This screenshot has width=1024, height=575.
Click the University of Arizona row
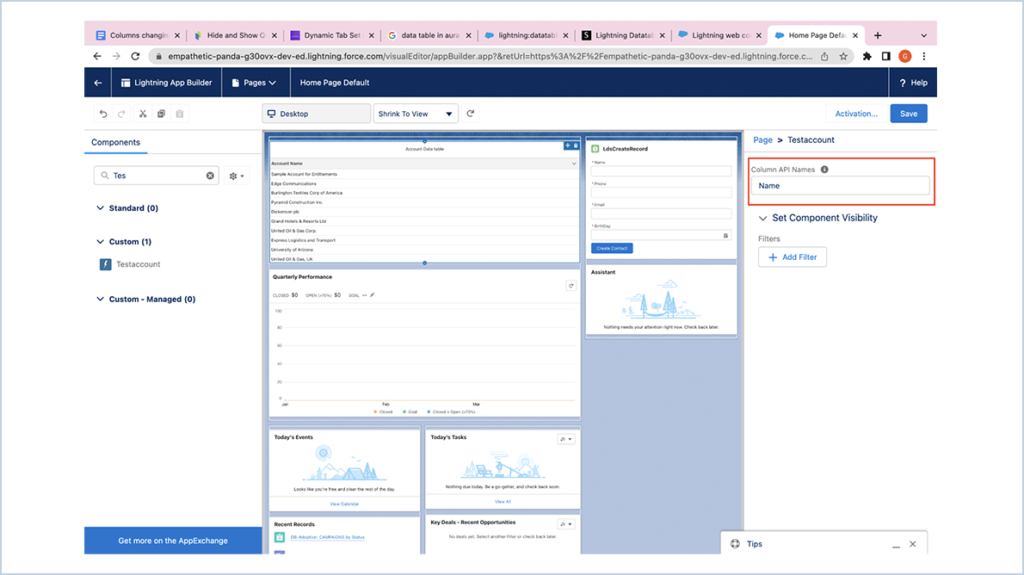[424, 250]
